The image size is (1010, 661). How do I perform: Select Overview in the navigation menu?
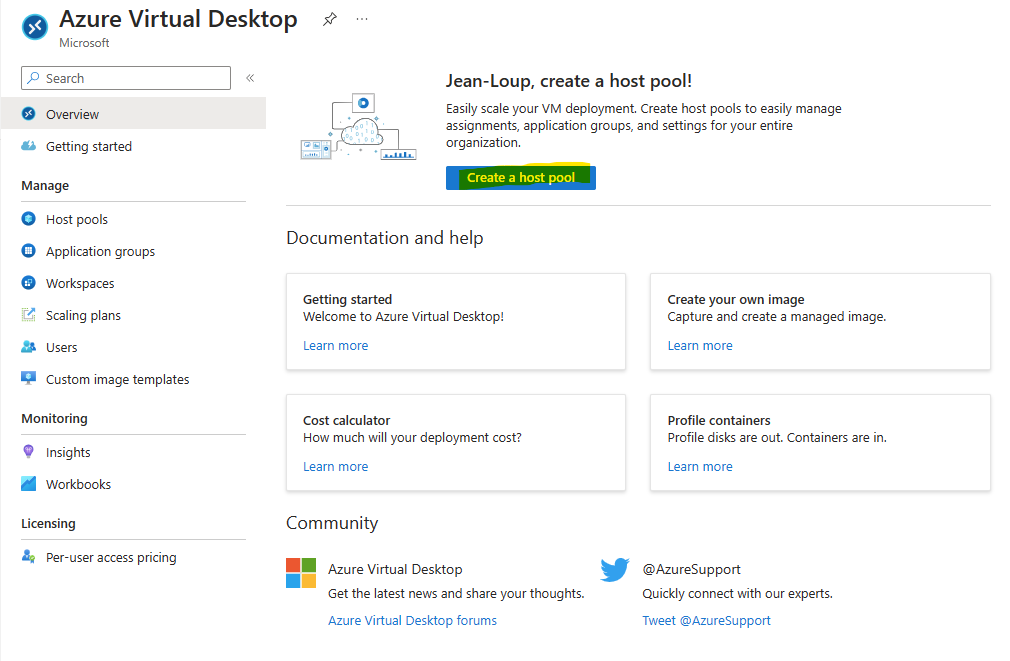coord(133,114)
